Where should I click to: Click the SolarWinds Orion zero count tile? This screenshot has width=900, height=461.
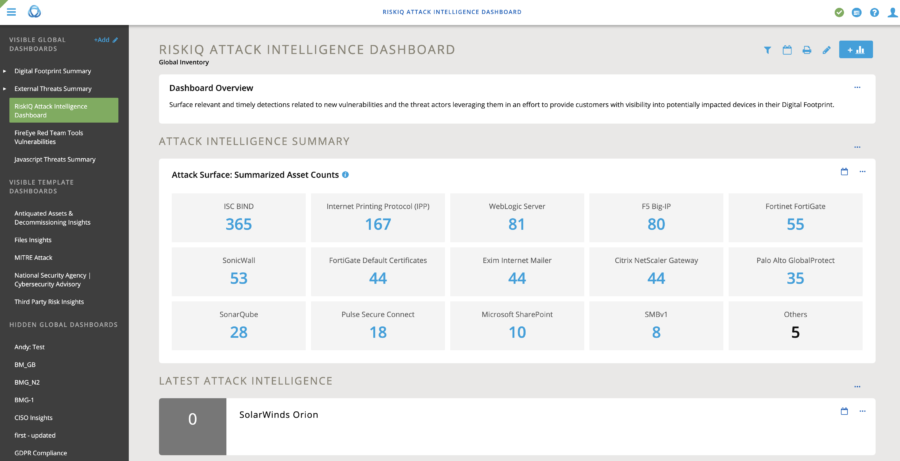pyautogui.click(x=192, y=427)
